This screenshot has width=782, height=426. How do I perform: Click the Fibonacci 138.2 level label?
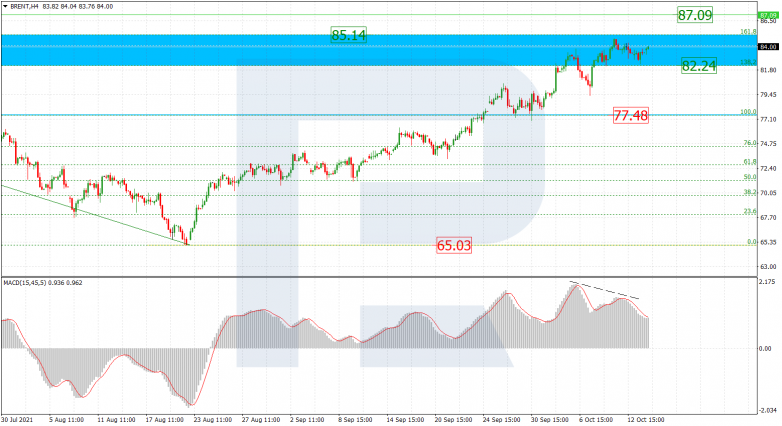point(748,62)
